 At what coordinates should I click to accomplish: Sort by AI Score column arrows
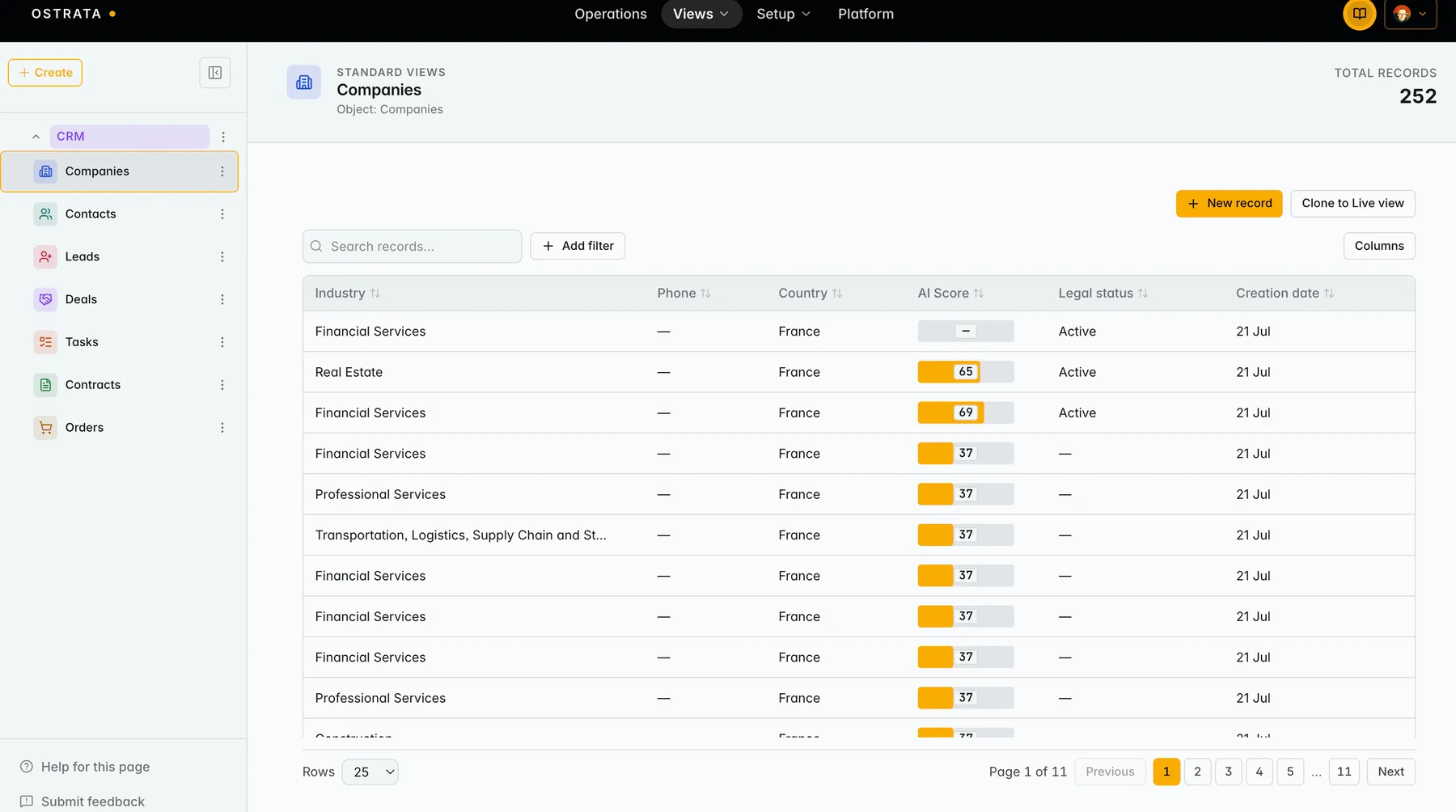979,294
